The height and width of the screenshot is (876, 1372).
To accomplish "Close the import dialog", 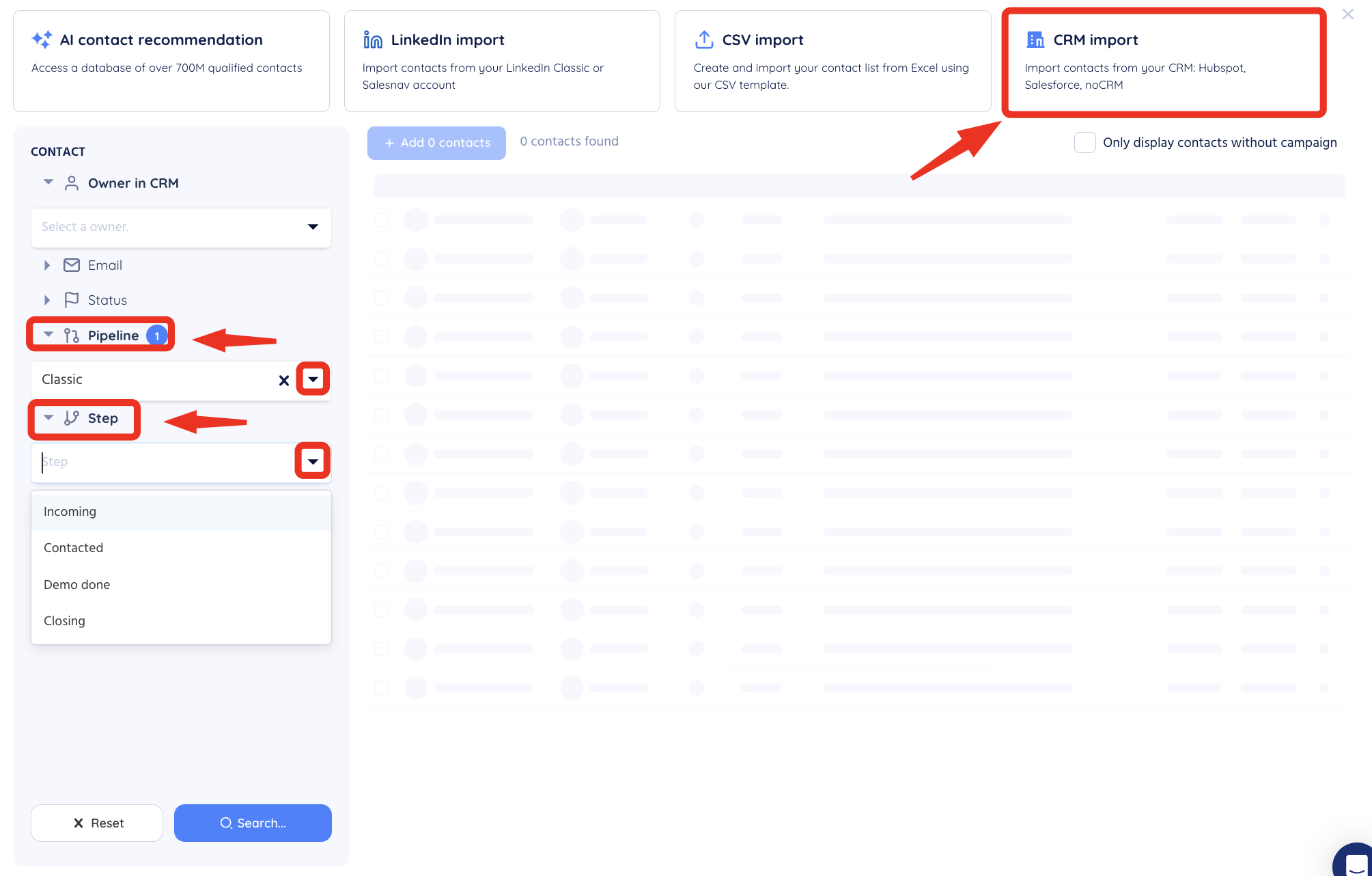I will click(x=1347, y=14).
